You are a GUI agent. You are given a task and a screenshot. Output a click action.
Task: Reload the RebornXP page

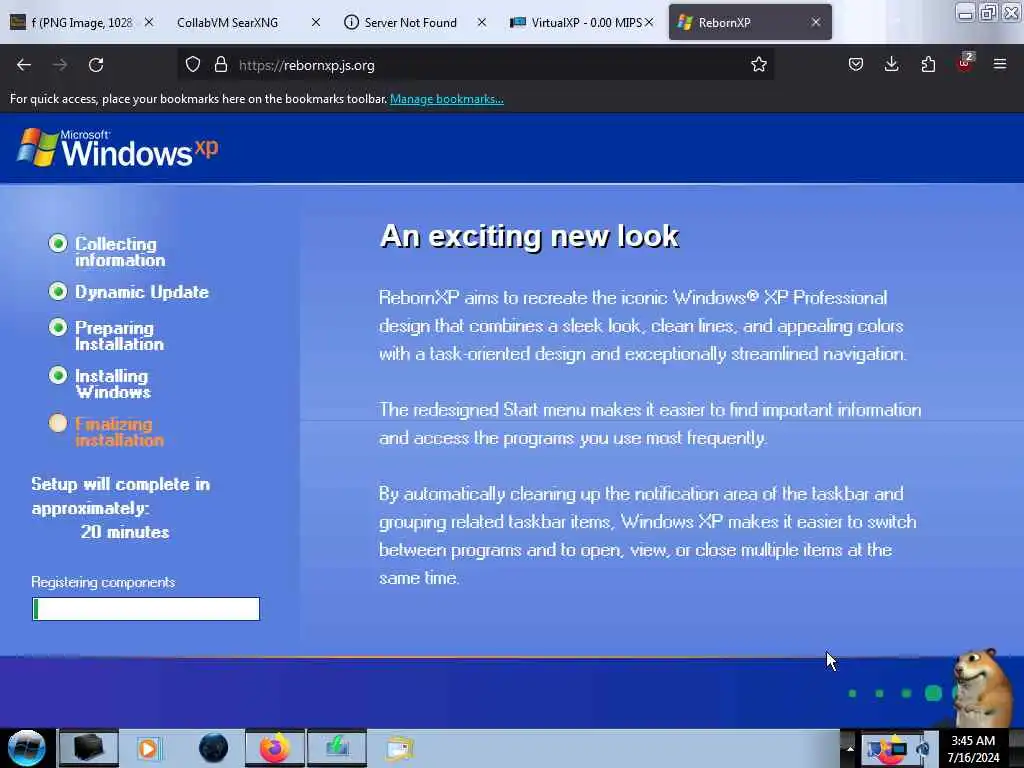coord(96,65)
